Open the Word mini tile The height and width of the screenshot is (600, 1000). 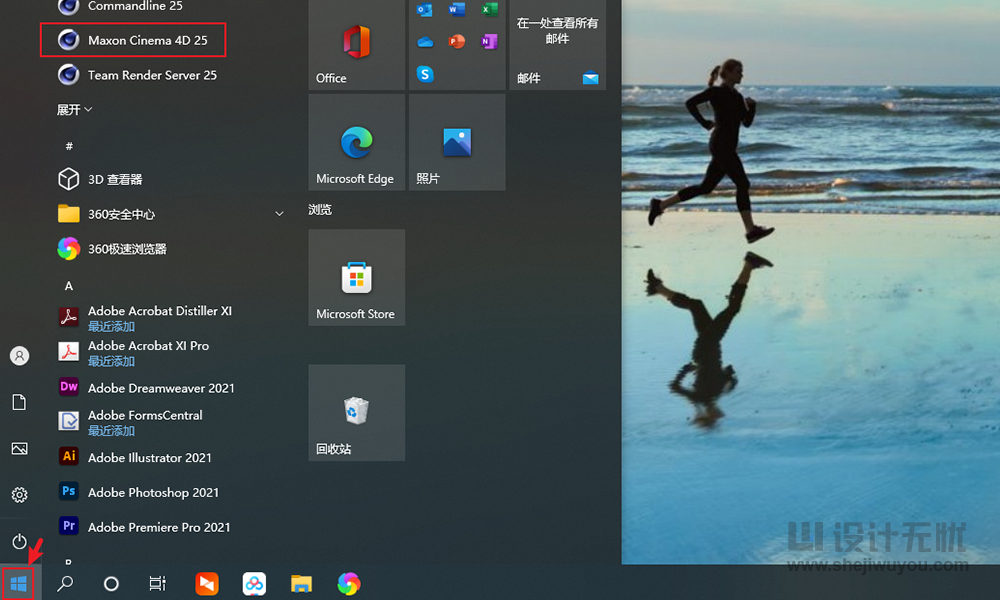[x=457, y=10]
